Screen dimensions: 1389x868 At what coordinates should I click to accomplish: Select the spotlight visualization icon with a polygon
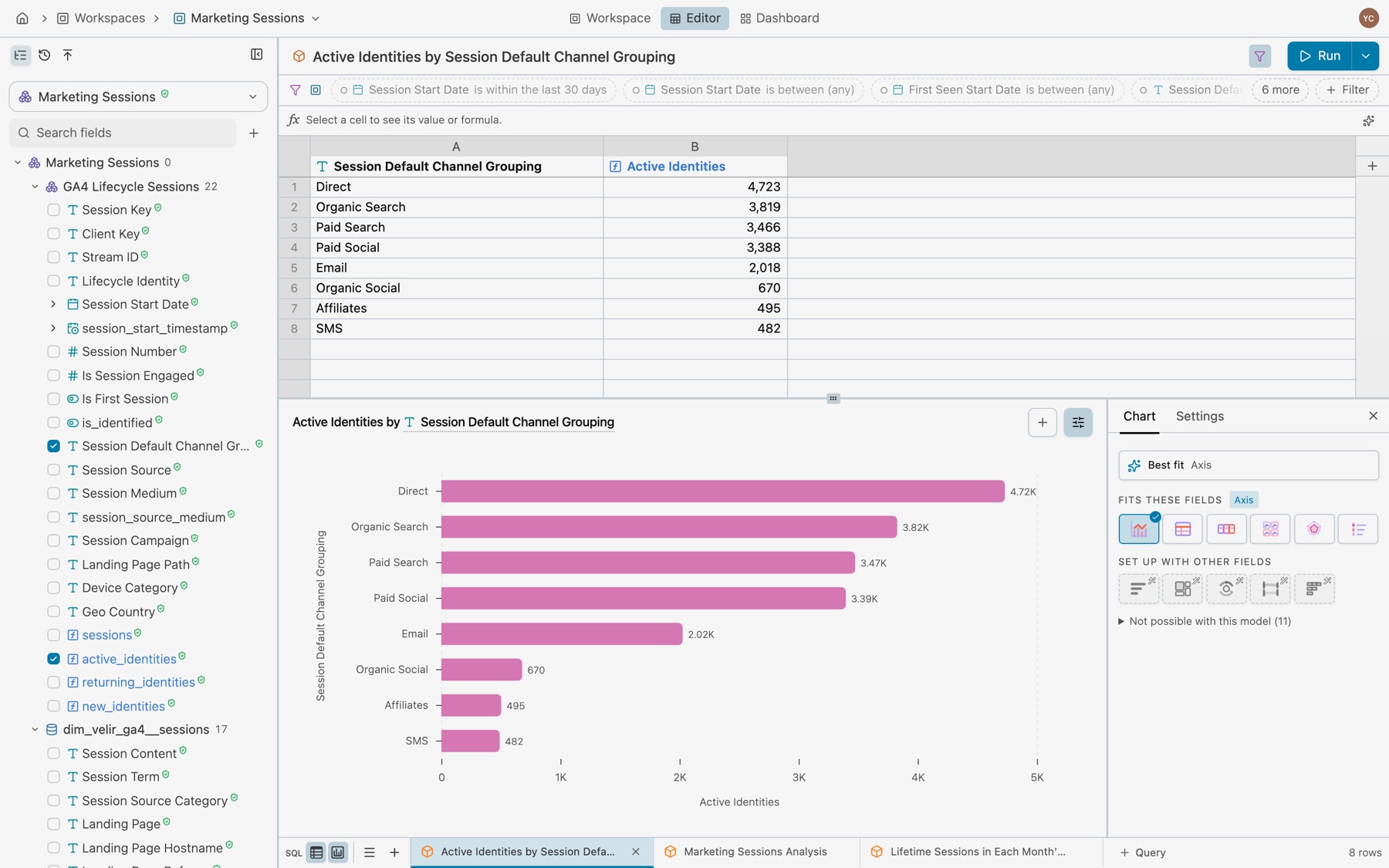point(1314,529)
